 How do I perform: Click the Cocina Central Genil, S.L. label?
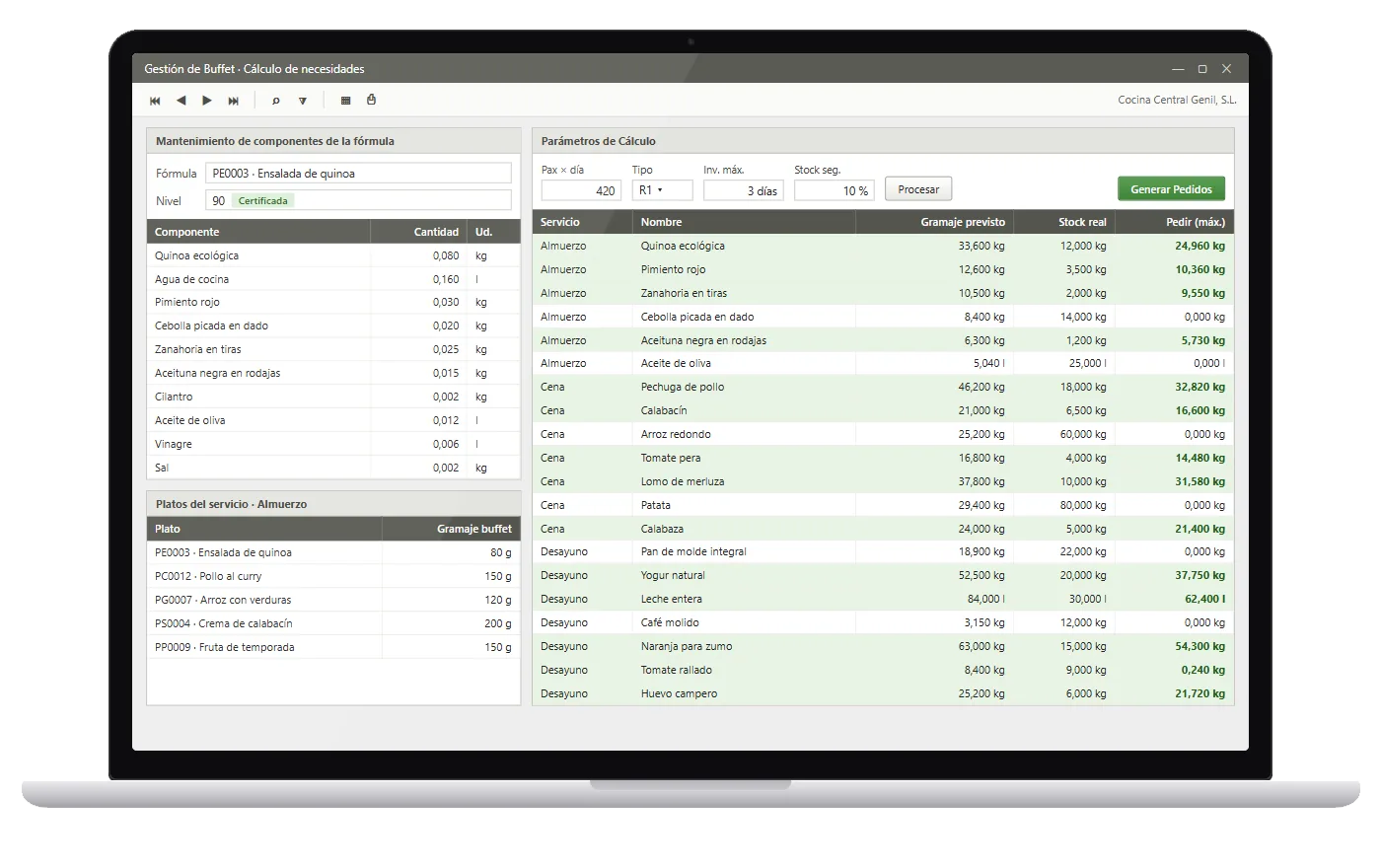click(x=1177, y=100)
